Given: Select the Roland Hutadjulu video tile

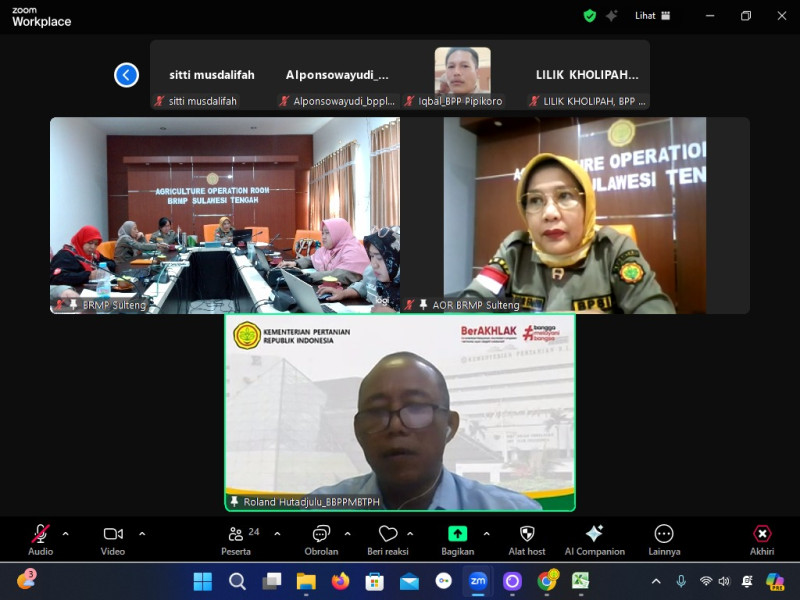Looking at the screenshot, I should tap(400, 412).
